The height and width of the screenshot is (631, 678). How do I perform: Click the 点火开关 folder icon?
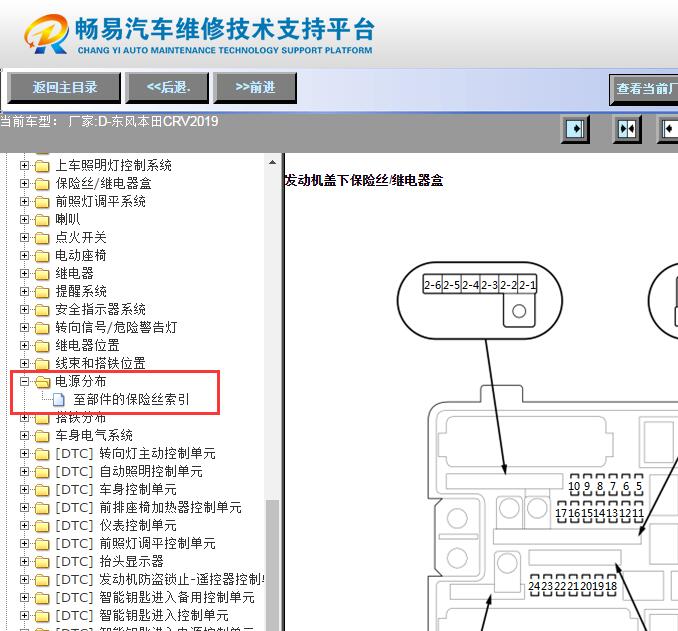[42, 238]
